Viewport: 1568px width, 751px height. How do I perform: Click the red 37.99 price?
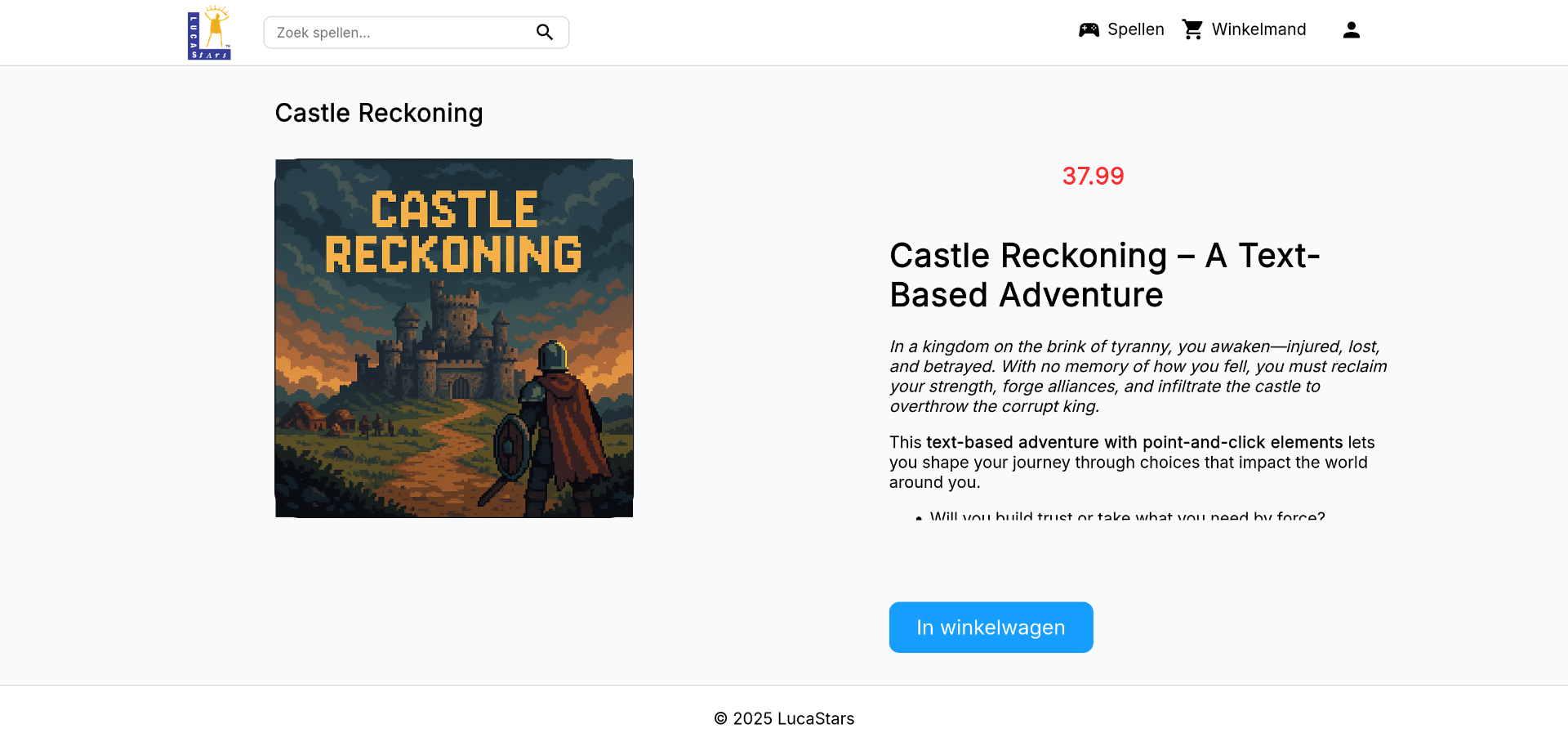click(1093, 176)
